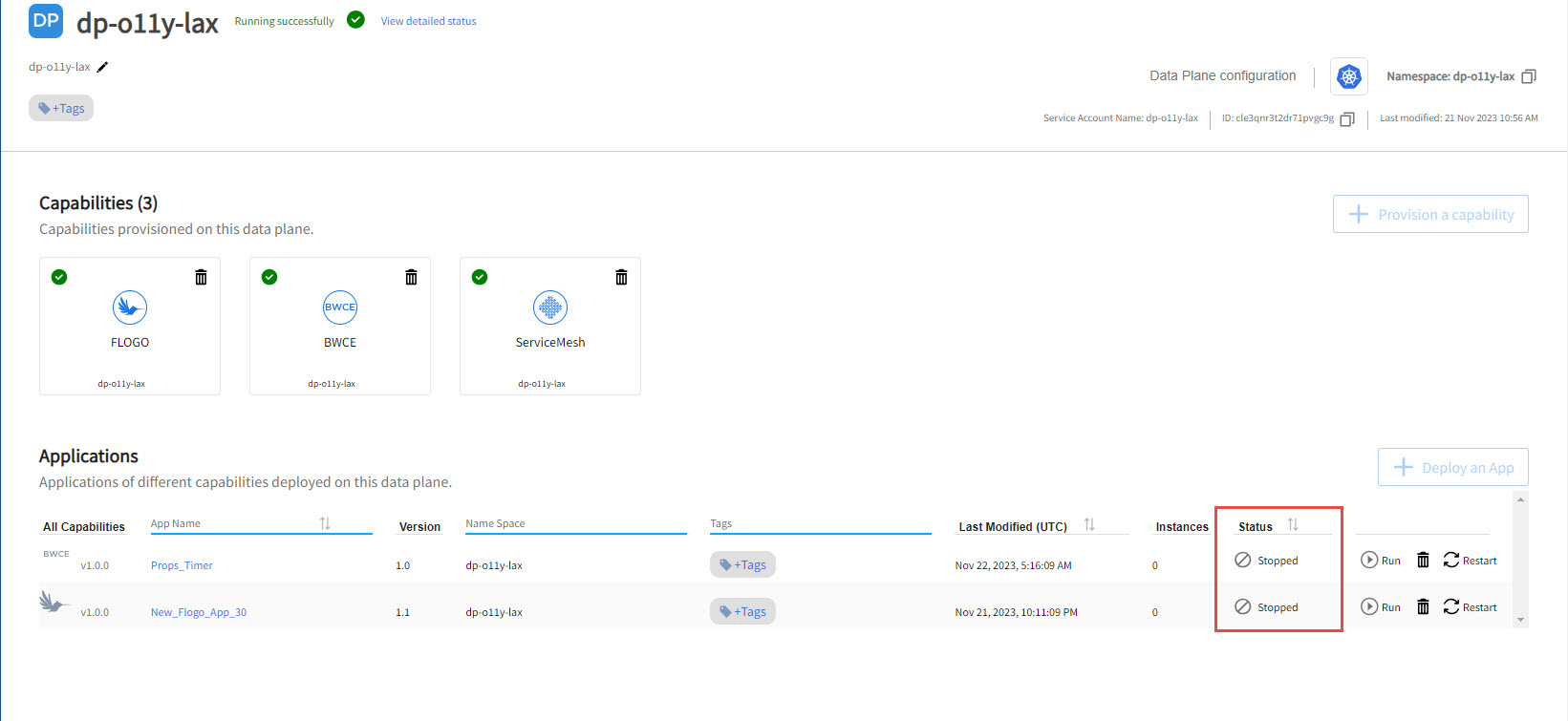Filter by the Tags field

pyautogui.click(x=821, y=523)
